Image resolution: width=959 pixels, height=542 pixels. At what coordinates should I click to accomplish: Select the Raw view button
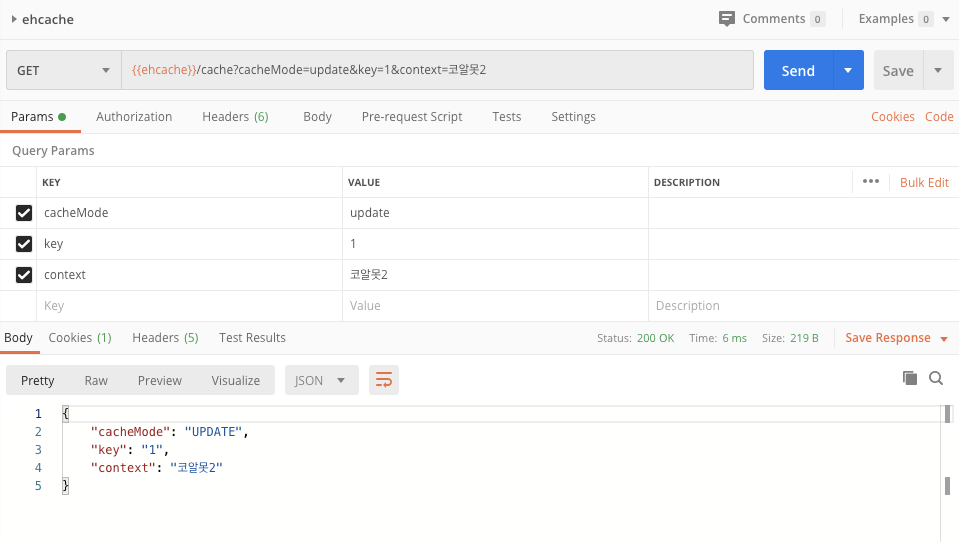click(x=96, y=380)
